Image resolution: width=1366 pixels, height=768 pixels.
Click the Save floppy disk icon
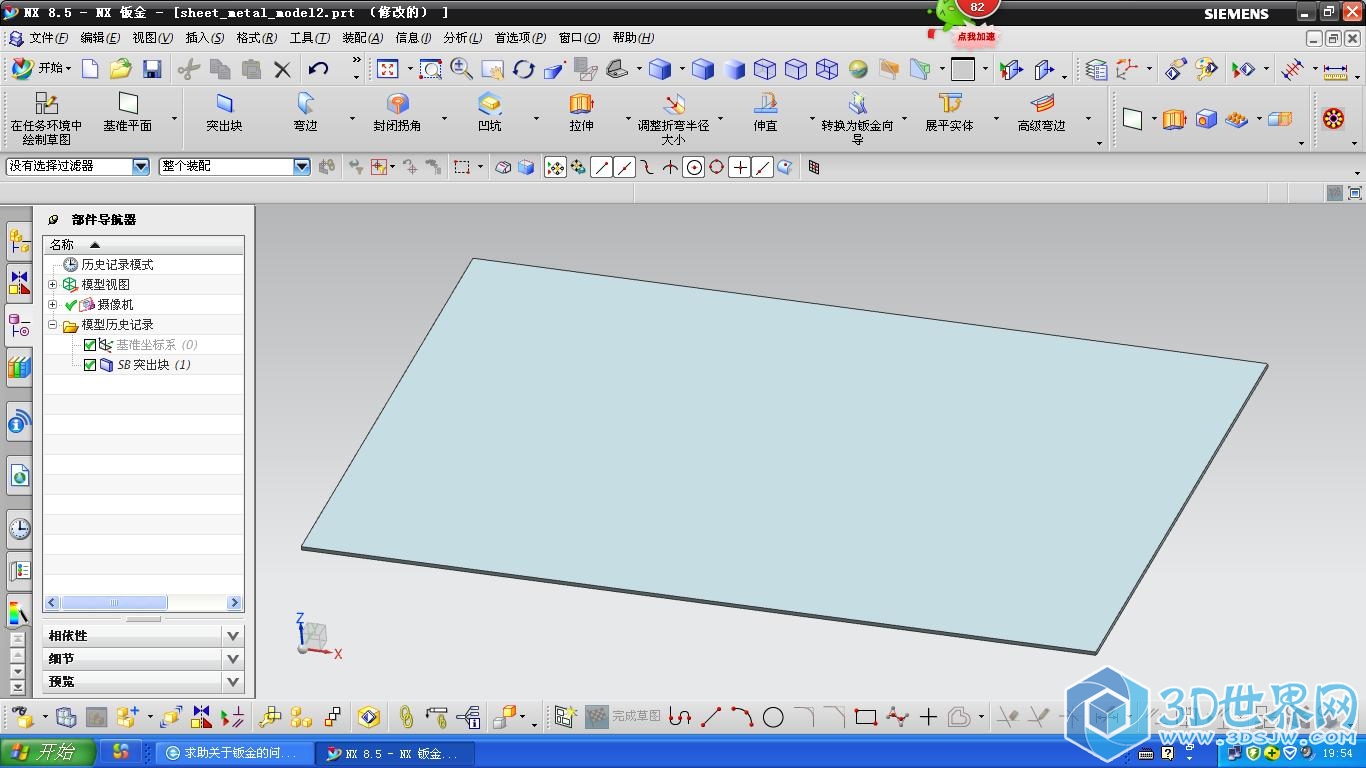pos(152,69)
